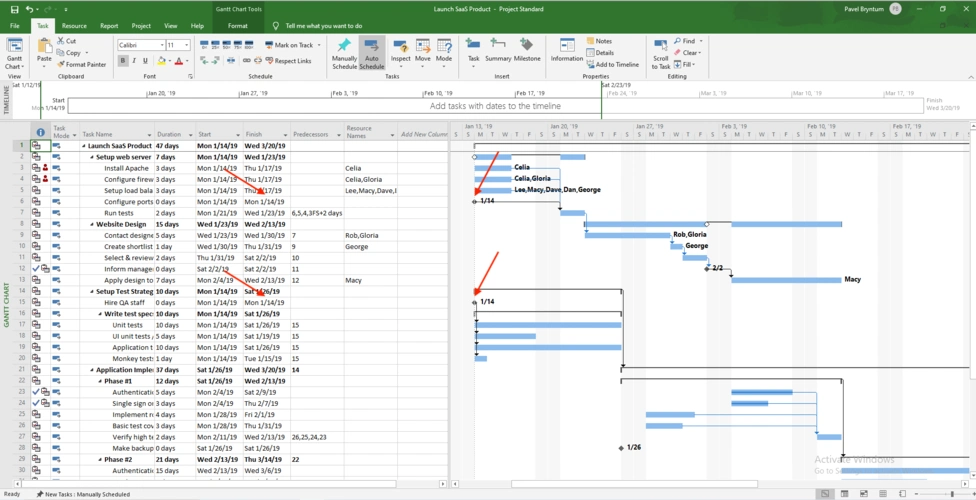Switch to the Resource ribbon tab
Image resolution: width=976 pixels, height=500 pixels.
pyautogui.click(x=74, y=26)
